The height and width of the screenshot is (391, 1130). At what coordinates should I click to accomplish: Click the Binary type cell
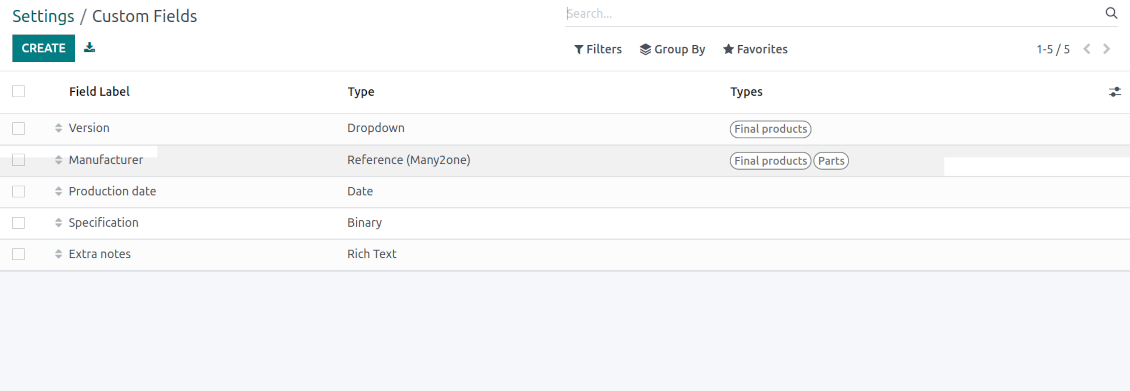(x=365, y=223)
